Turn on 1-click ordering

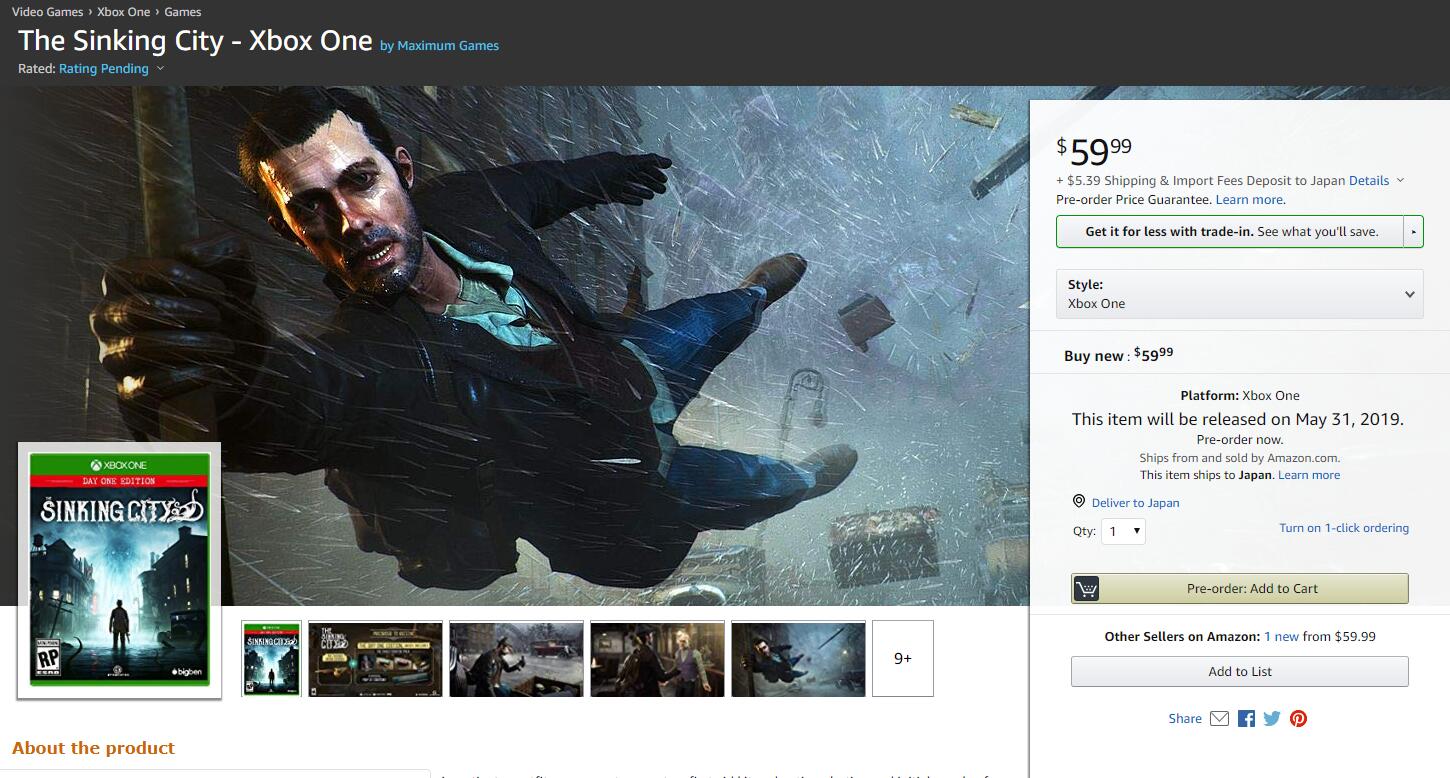1343,528
